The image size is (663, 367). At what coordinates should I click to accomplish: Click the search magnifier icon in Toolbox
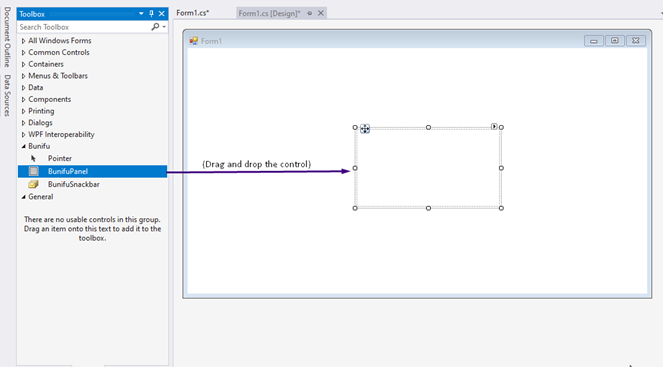click(155, 27)
